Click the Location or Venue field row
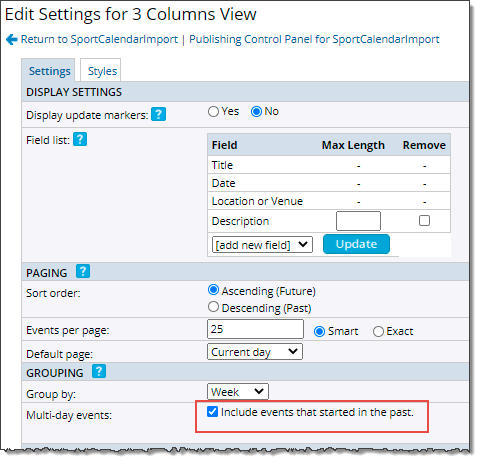The height and width of the screenshot is (465, 480). pyautogui.click(x=329, y=201)
